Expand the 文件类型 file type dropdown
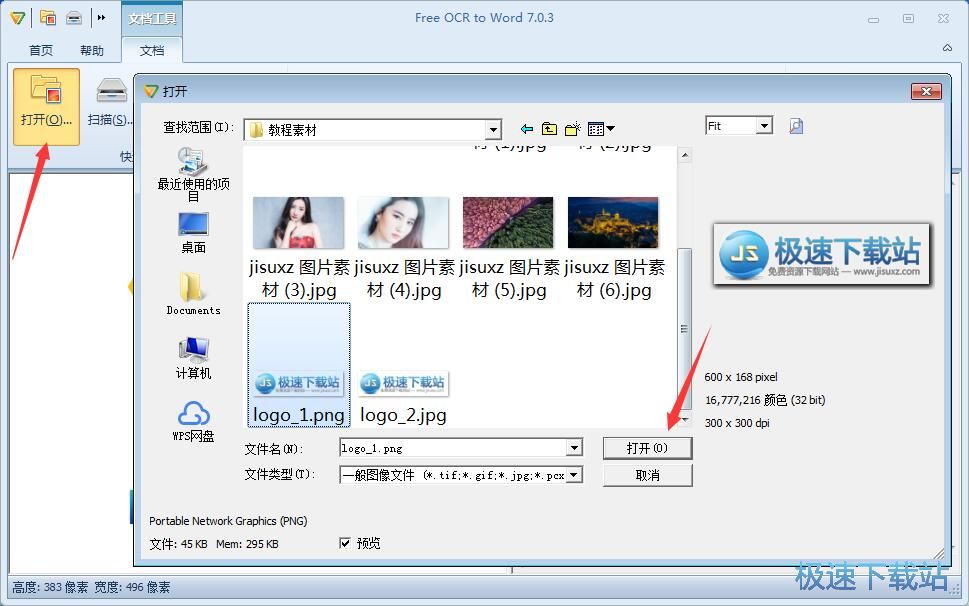The width and height of the screenshot is (969, 606). (x=574, y=476)
